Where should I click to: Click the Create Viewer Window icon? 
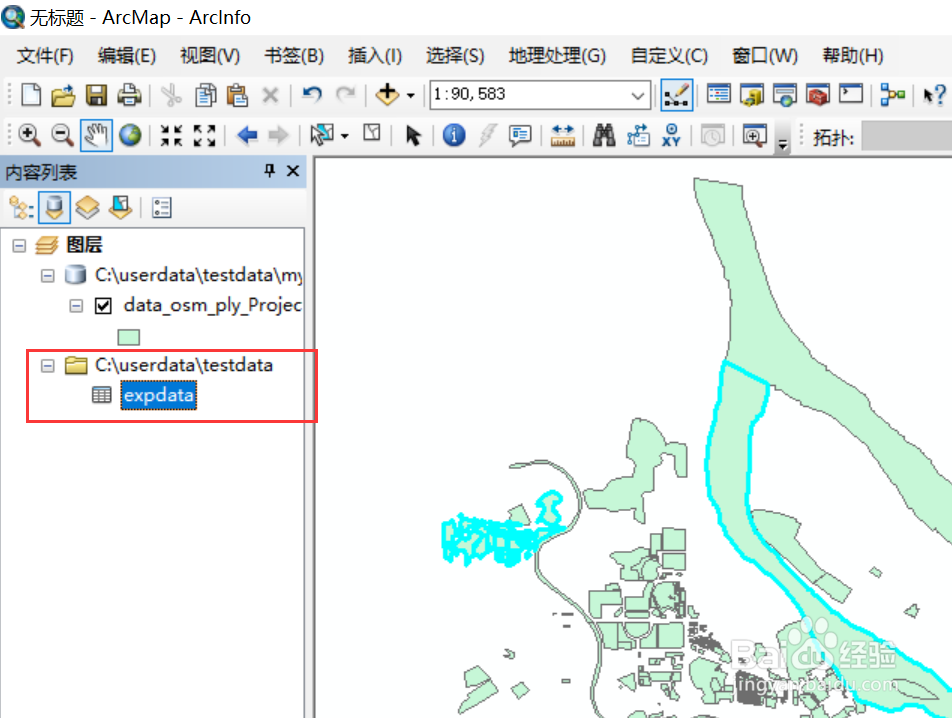[754, 135]
